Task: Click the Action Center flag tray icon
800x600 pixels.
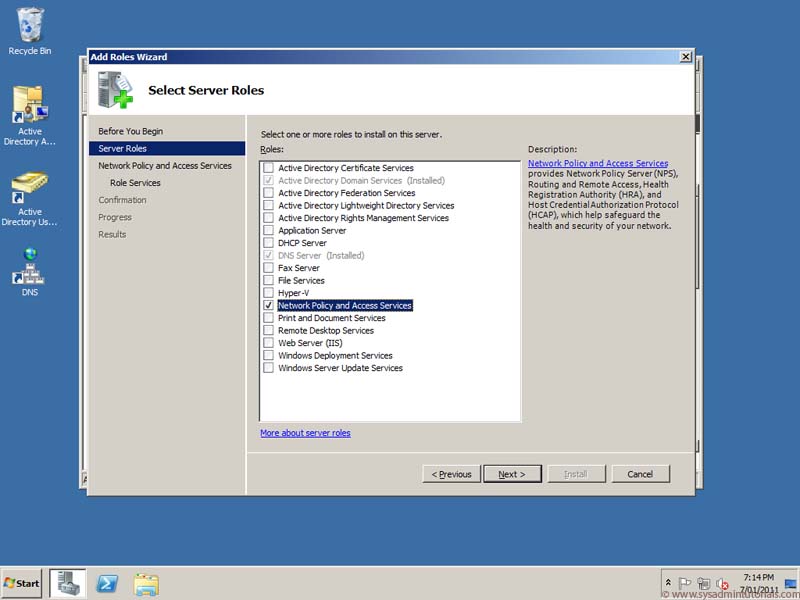Action: (x=685, y=583)
